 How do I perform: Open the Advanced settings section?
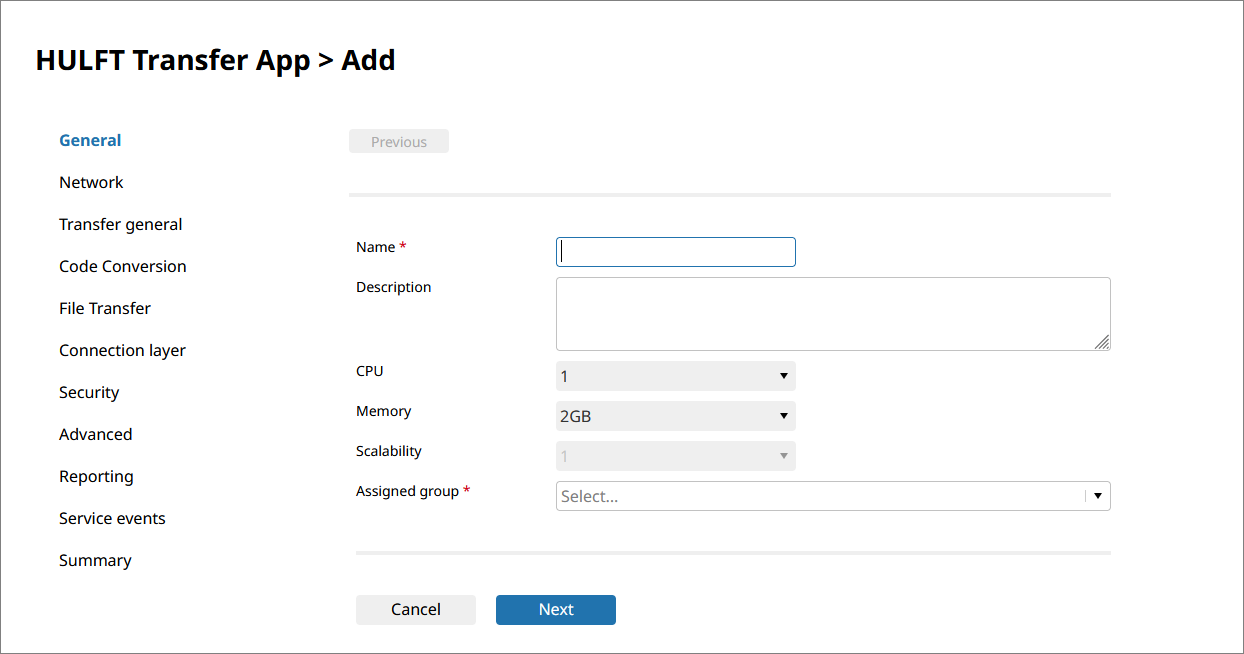coord(95,435)
